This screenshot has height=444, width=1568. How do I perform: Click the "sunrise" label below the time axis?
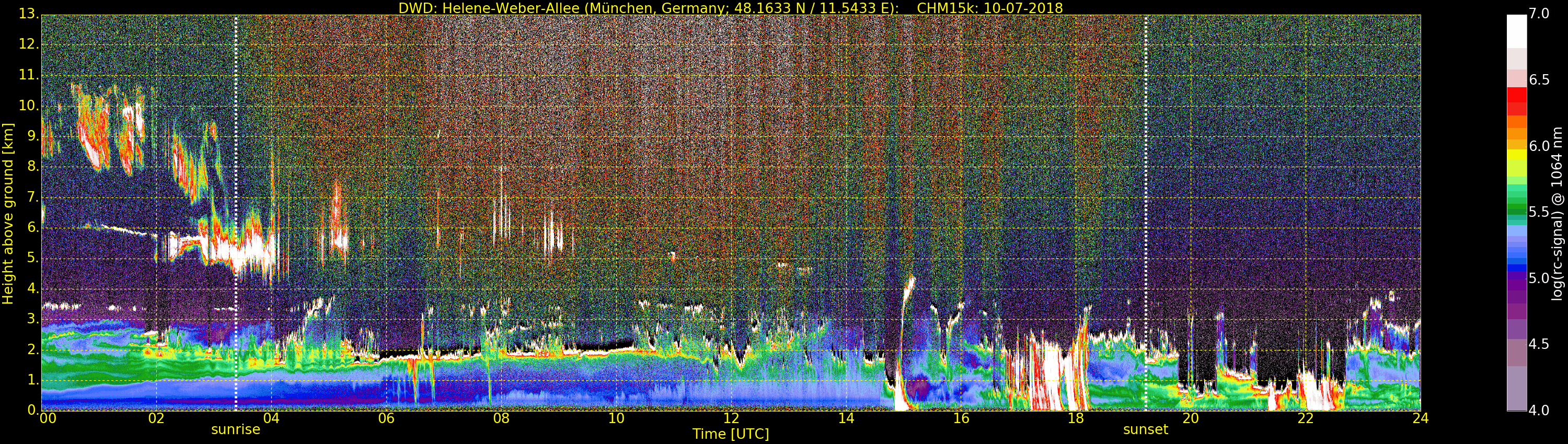(236, 429)
